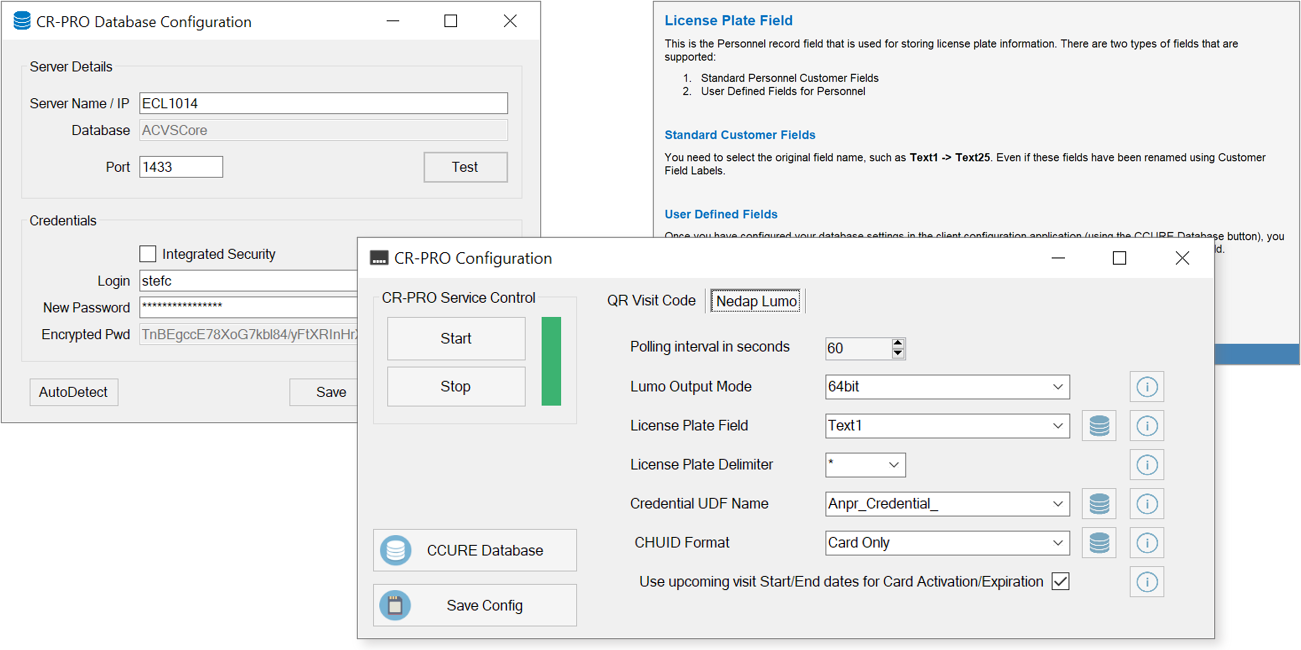The image size is (1301, 650).
Task: Click the Login field containing stefc
Action: 248,281
